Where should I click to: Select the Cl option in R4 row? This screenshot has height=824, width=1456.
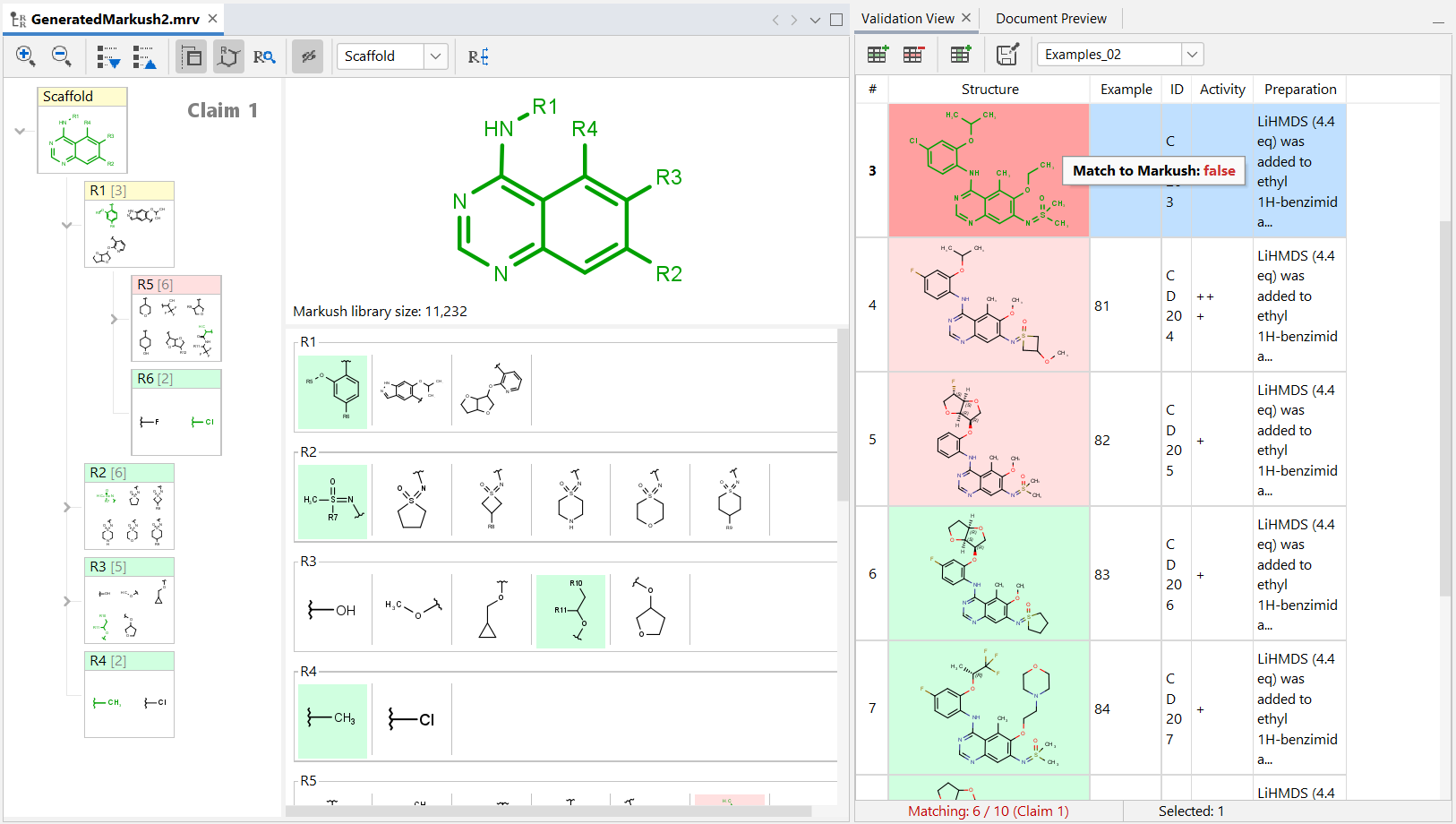coord(412,719)
